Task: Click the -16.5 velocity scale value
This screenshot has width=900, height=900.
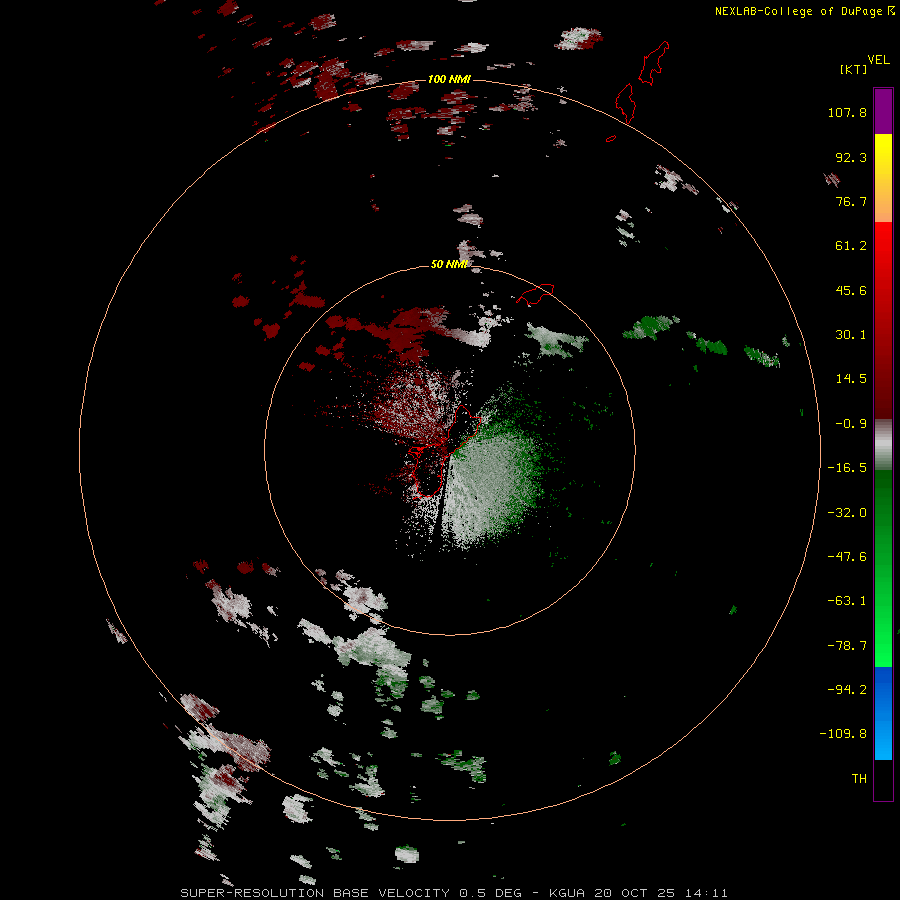Action: point(847,468)
